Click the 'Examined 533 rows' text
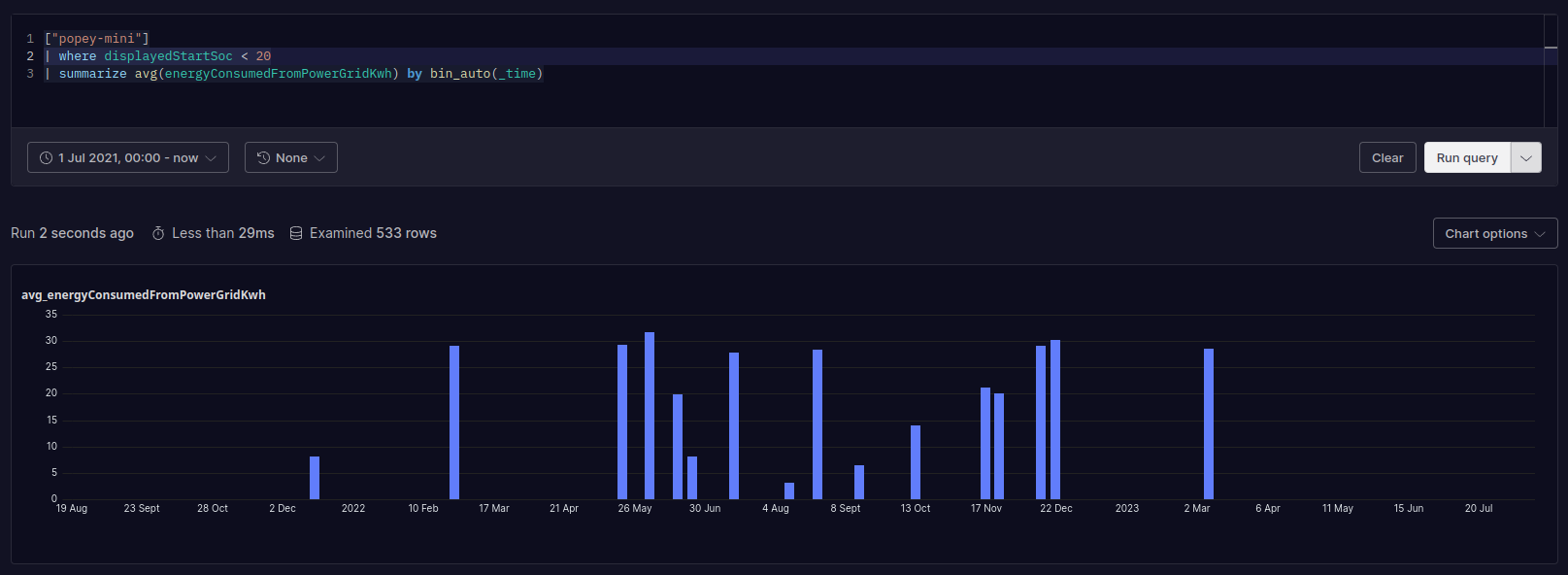Image resolution: width=1568 pixels, height=575 pixels. (x=373, y=233)
